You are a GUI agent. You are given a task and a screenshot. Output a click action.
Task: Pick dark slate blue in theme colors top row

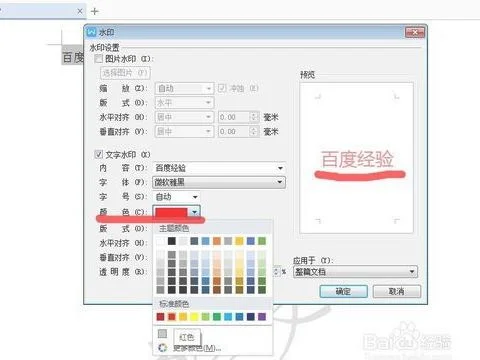click(194, 241)
